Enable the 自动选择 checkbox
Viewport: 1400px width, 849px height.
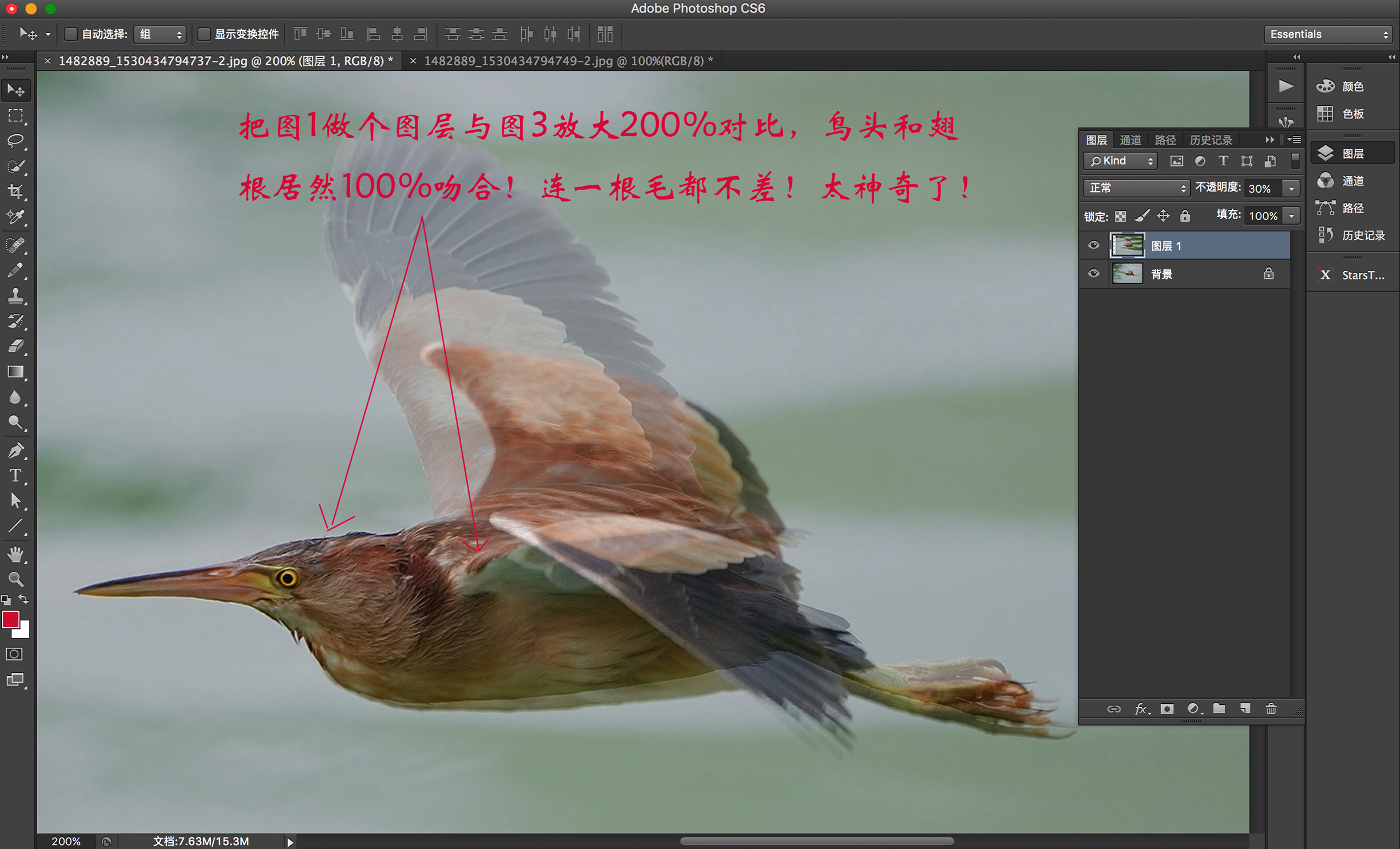click(x=70, y=34)
